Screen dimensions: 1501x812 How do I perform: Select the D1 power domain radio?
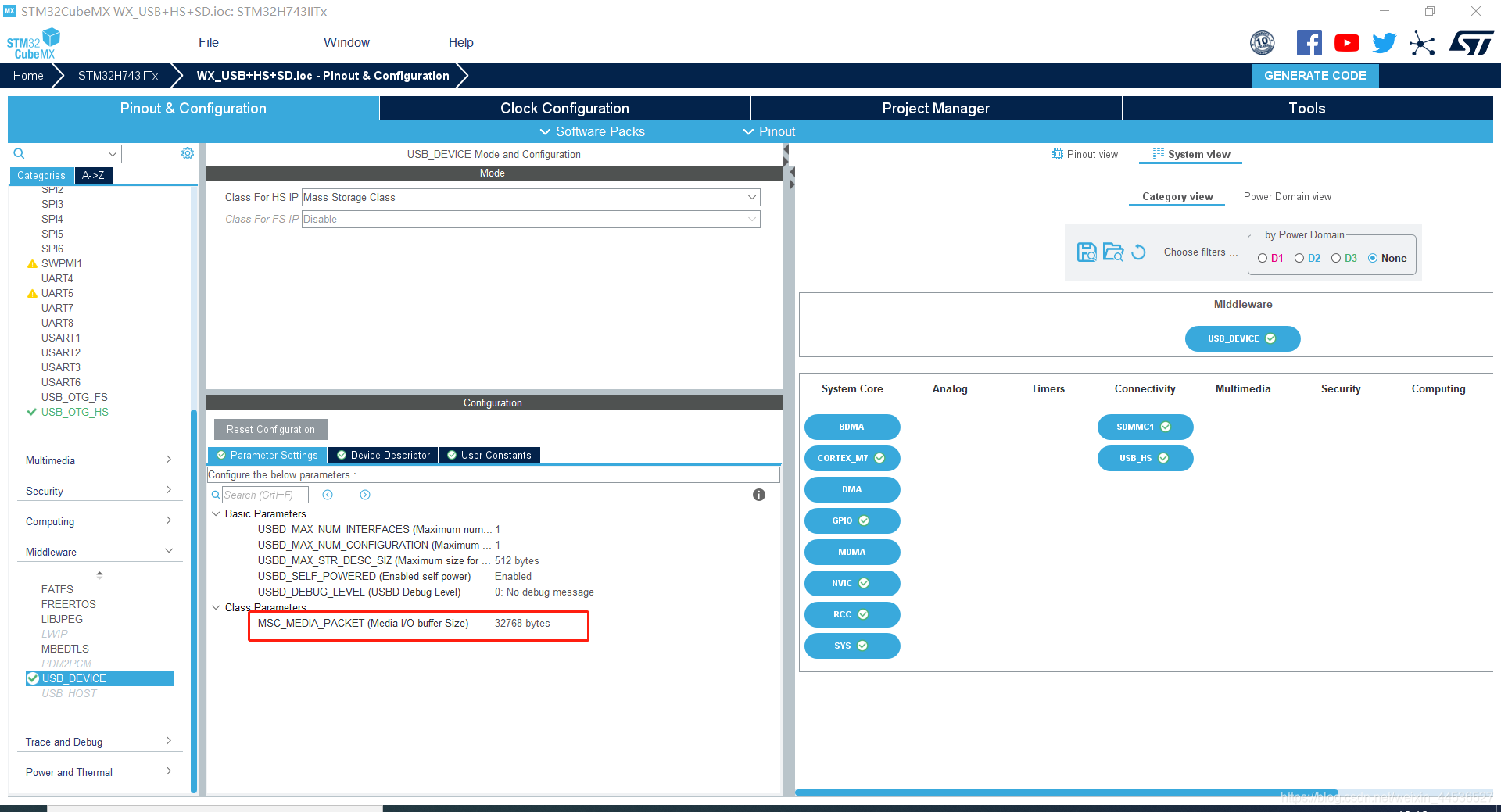click(x=1263, y=259)
